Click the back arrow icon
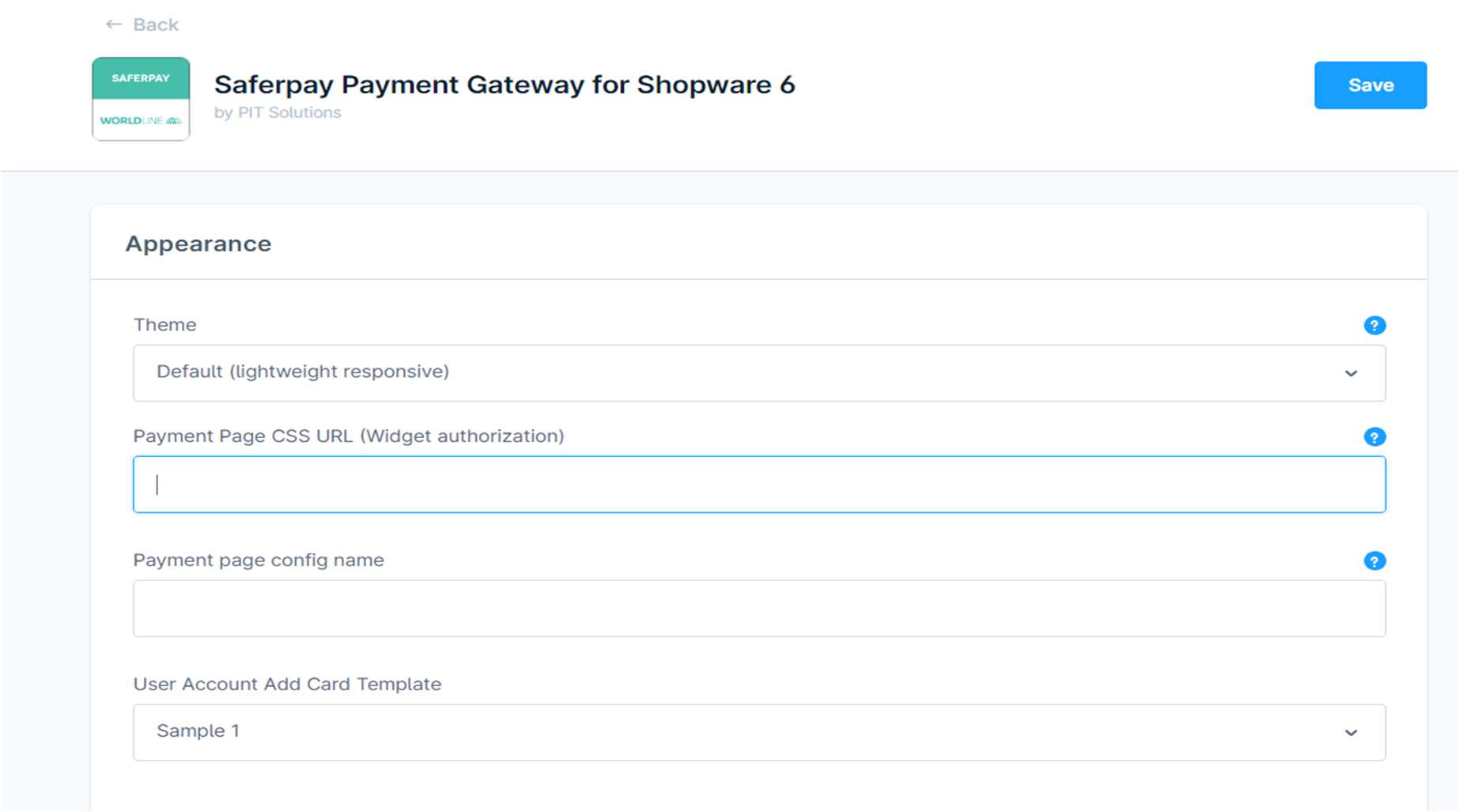Viewport: 1459px width, 812px height. pyautogui.click(x=114, y=25)
